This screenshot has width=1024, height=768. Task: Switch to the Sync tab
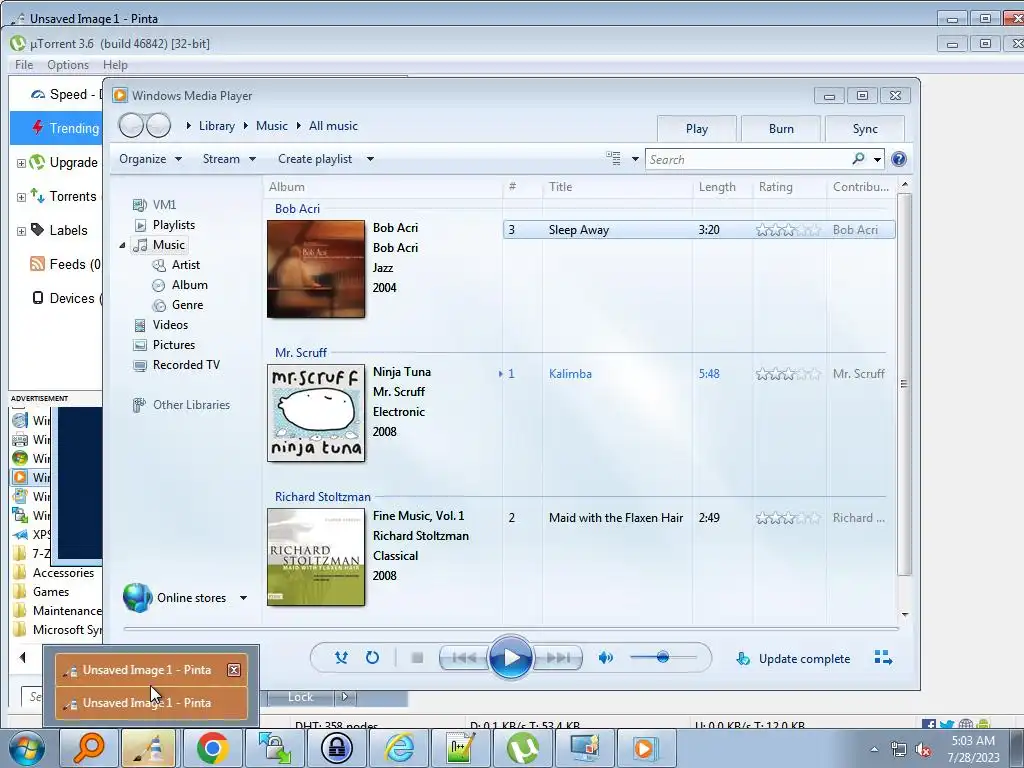[865, 129]
